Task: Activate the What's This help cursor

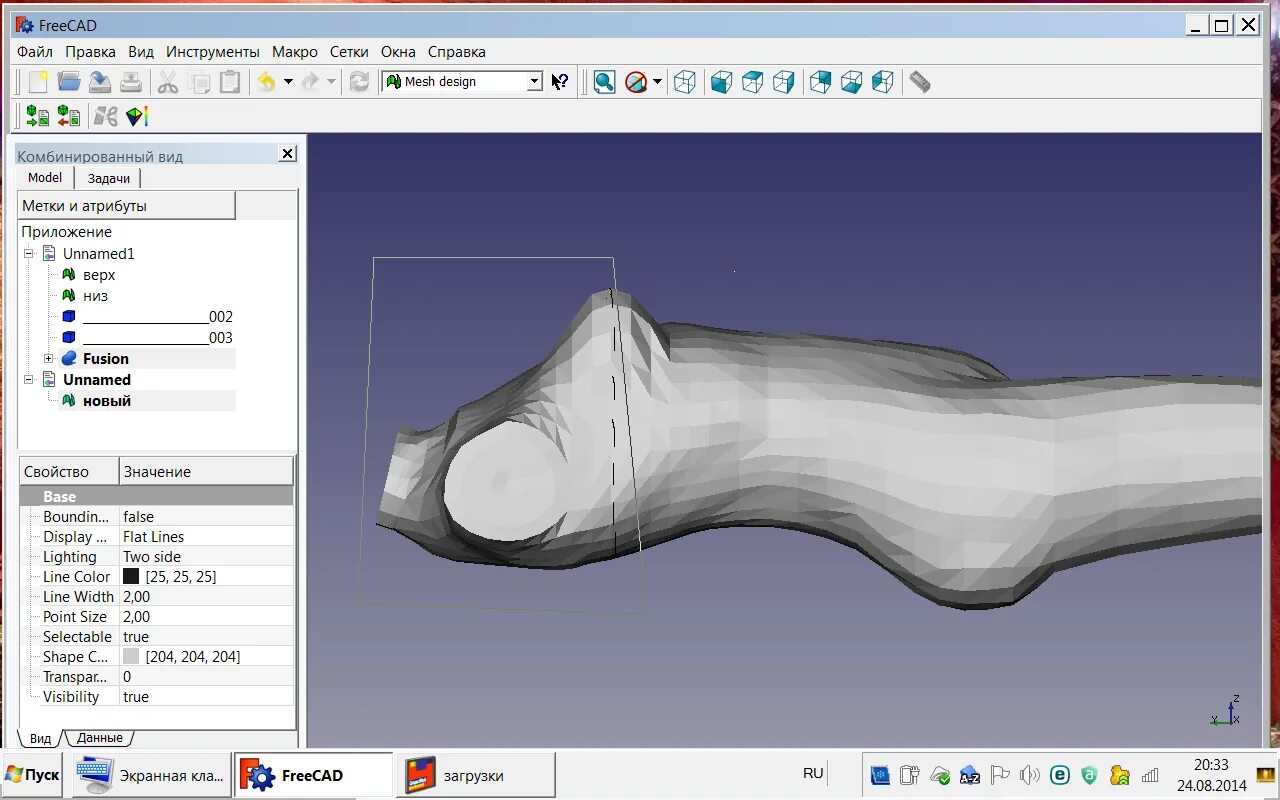Action: click(x=560, y=82)
